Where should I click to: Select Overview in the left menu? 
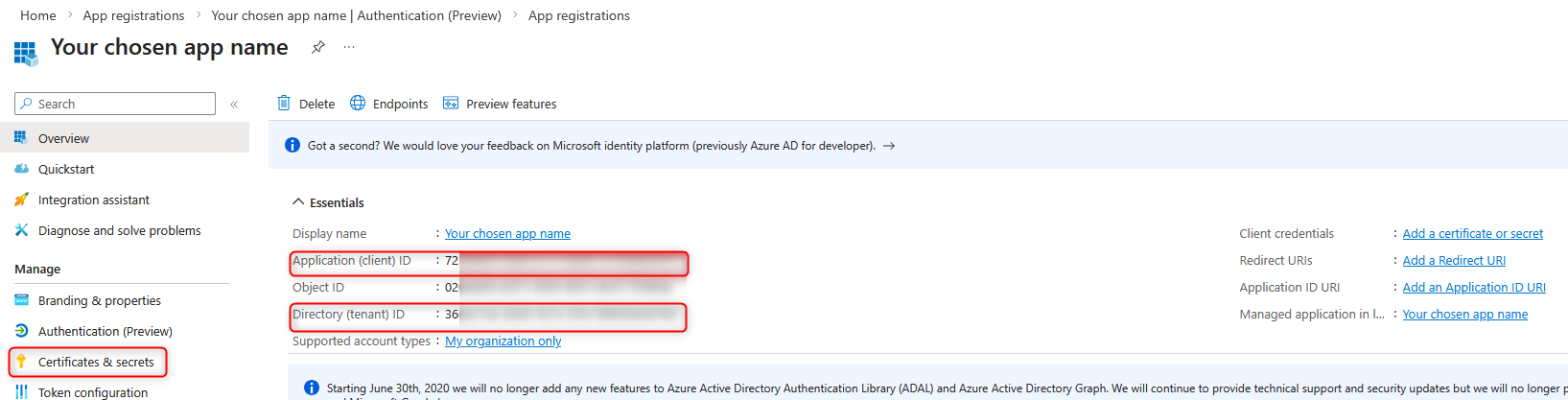click(x=63, y=138)
